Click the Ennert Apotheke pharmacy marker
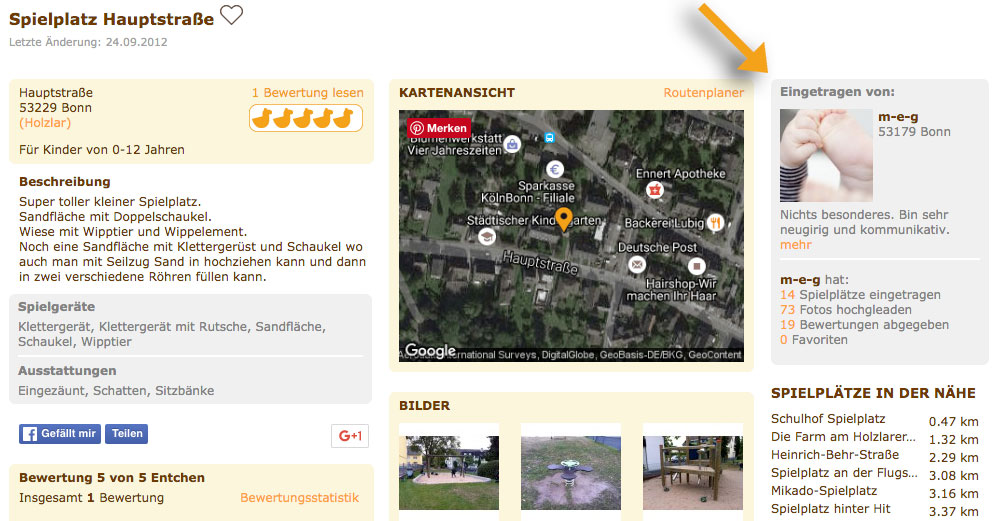 (x=655, y=189)
